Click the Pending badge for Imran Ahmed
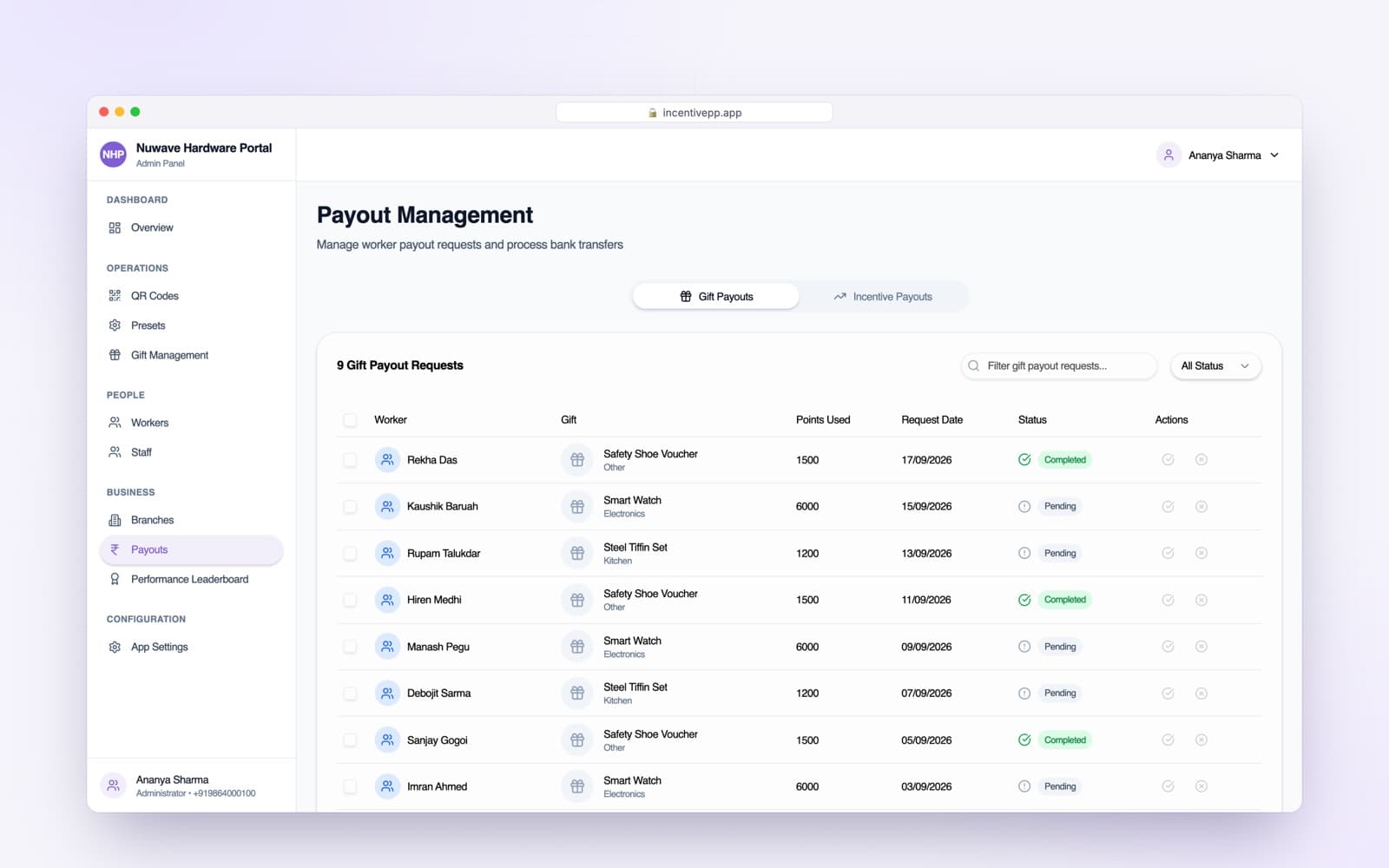Viewport: 1389px width, 868px height. [1060, 786]
